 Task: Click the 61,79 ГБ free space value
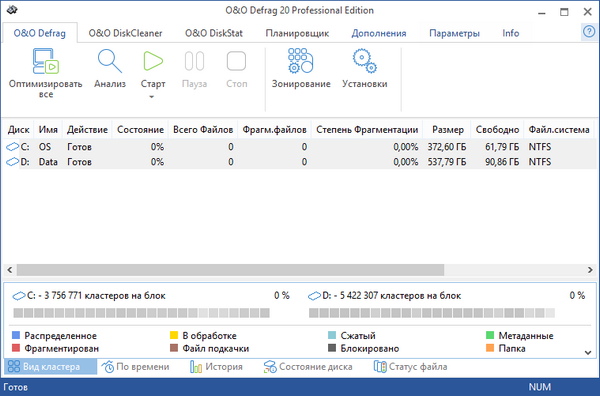(502, 147)
